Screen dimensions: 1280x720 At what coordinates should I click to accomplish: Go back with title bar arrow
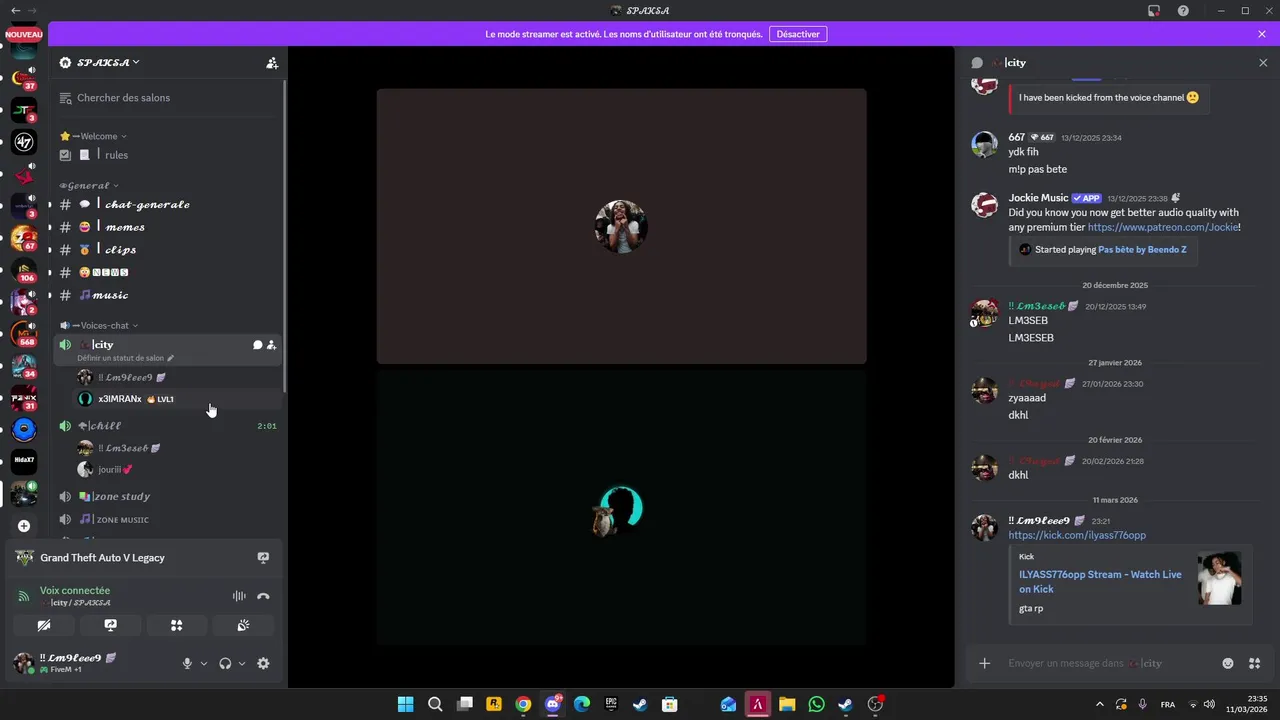coord(15,10)
